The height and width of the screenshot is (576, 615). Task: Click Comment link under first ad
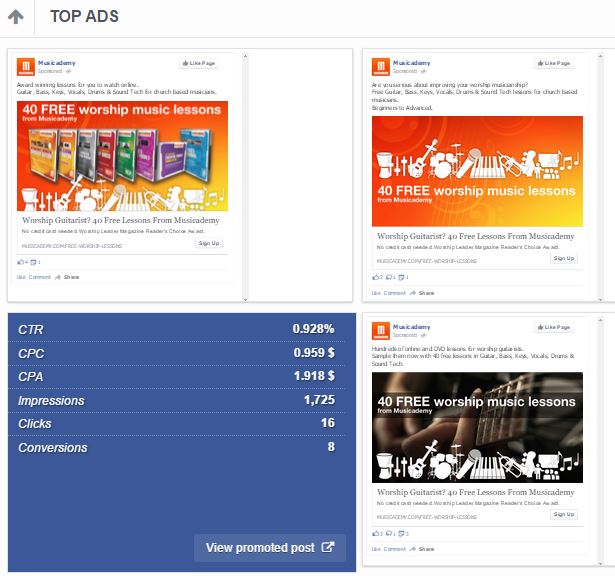(40, 277)
